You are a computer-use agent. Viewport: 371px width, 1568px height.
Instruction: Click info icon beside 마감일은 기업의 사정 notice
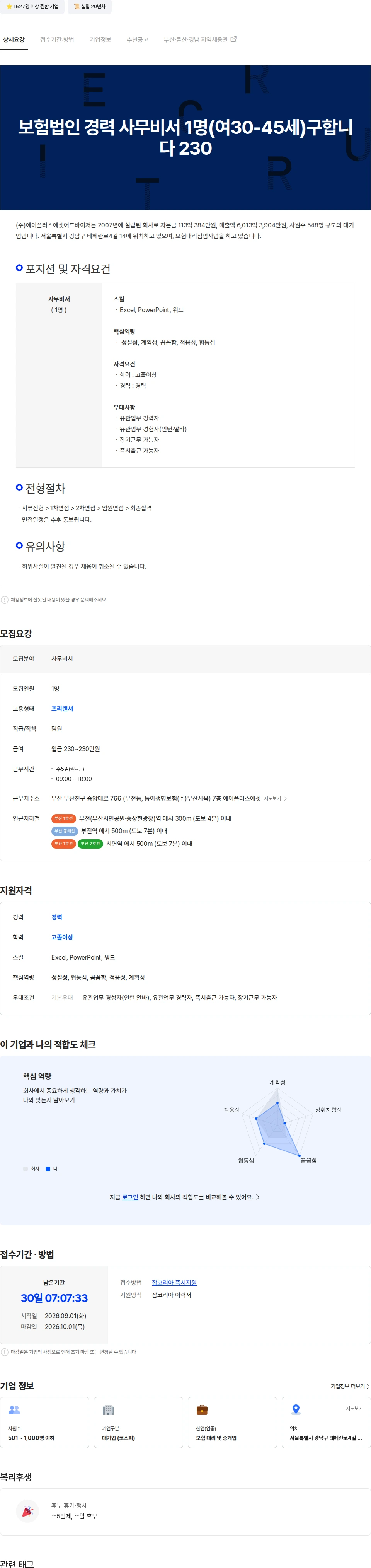(5, 1352)
